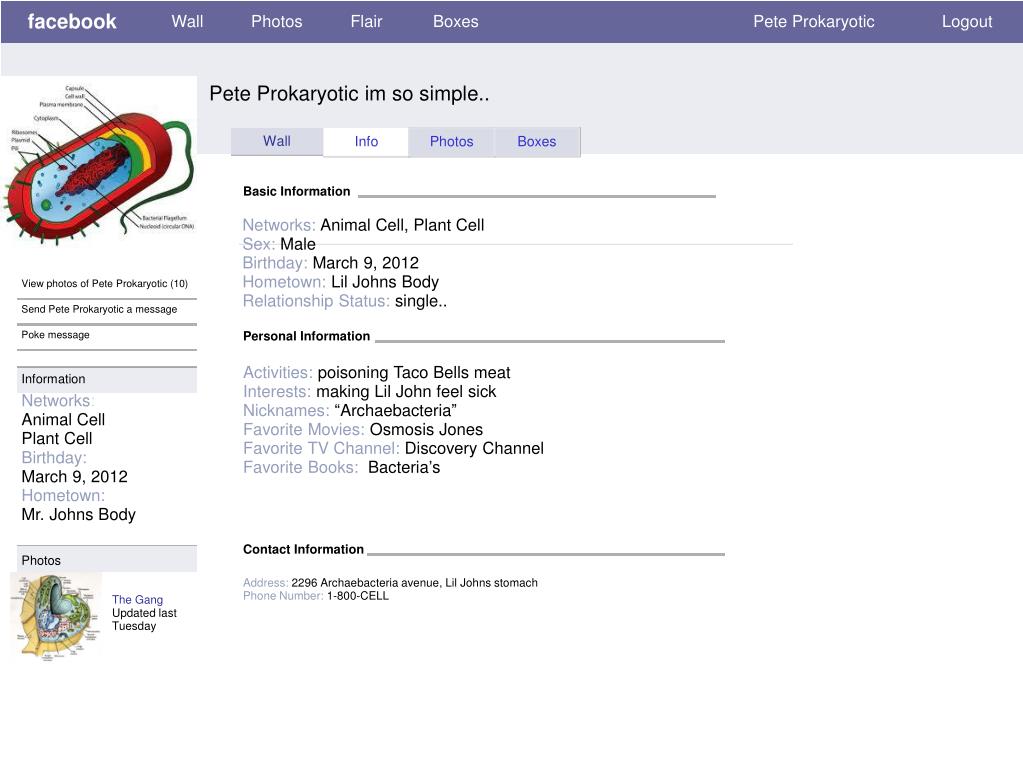Click the Relationship Status value 'single..'
This screenshot has height=767, width=1023.
click(x=421, y=301)
